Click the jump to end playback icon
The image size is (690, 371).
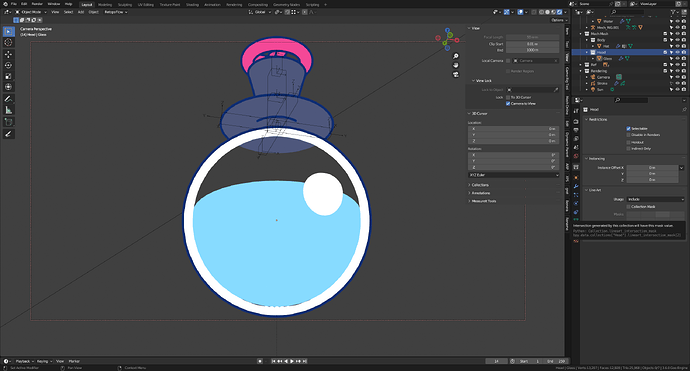[x=305, y=361]
